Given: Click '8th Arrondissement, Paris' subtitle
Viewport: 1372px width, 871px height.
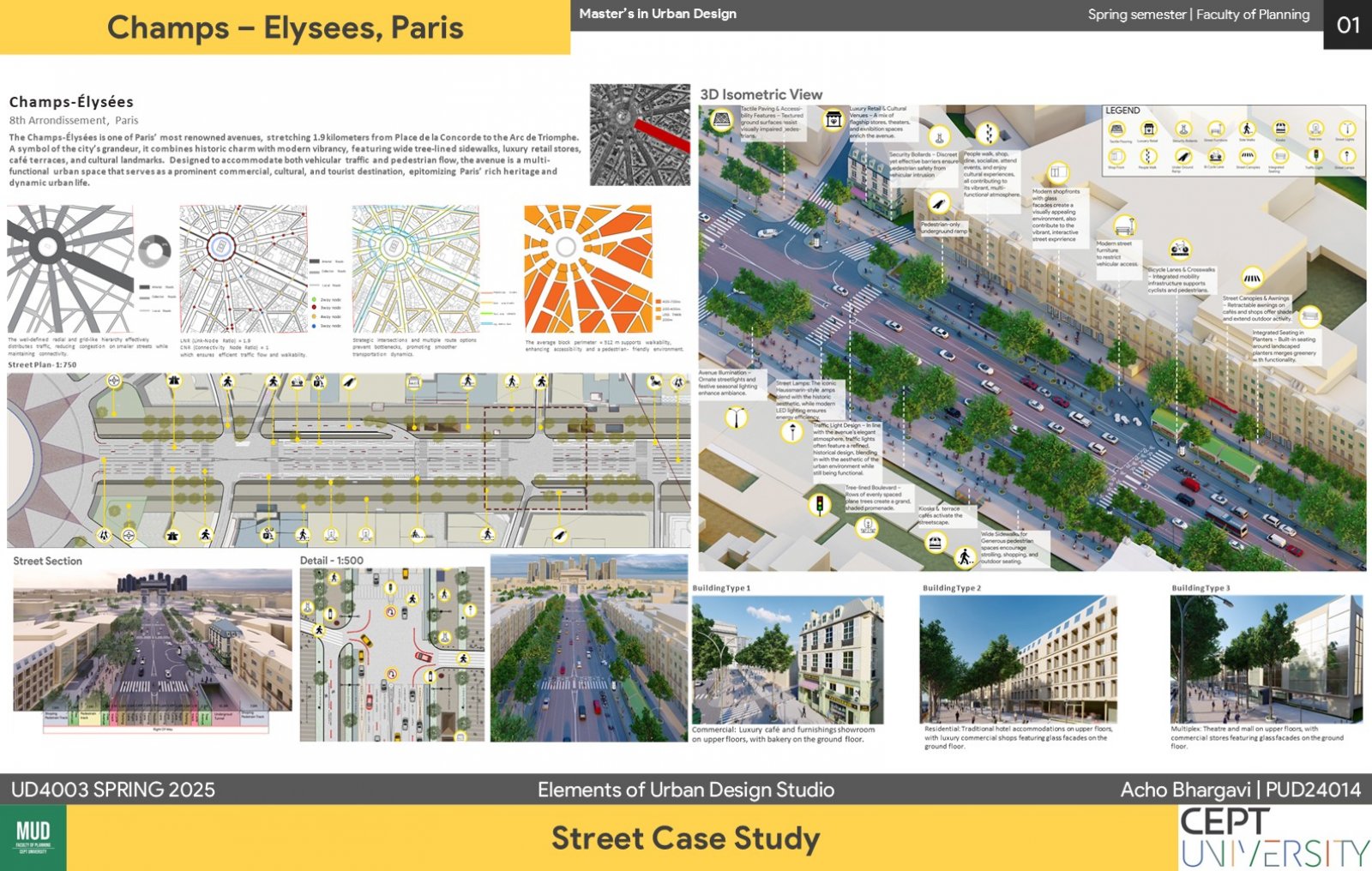Looking at the screenshot, I should point(74,120).
